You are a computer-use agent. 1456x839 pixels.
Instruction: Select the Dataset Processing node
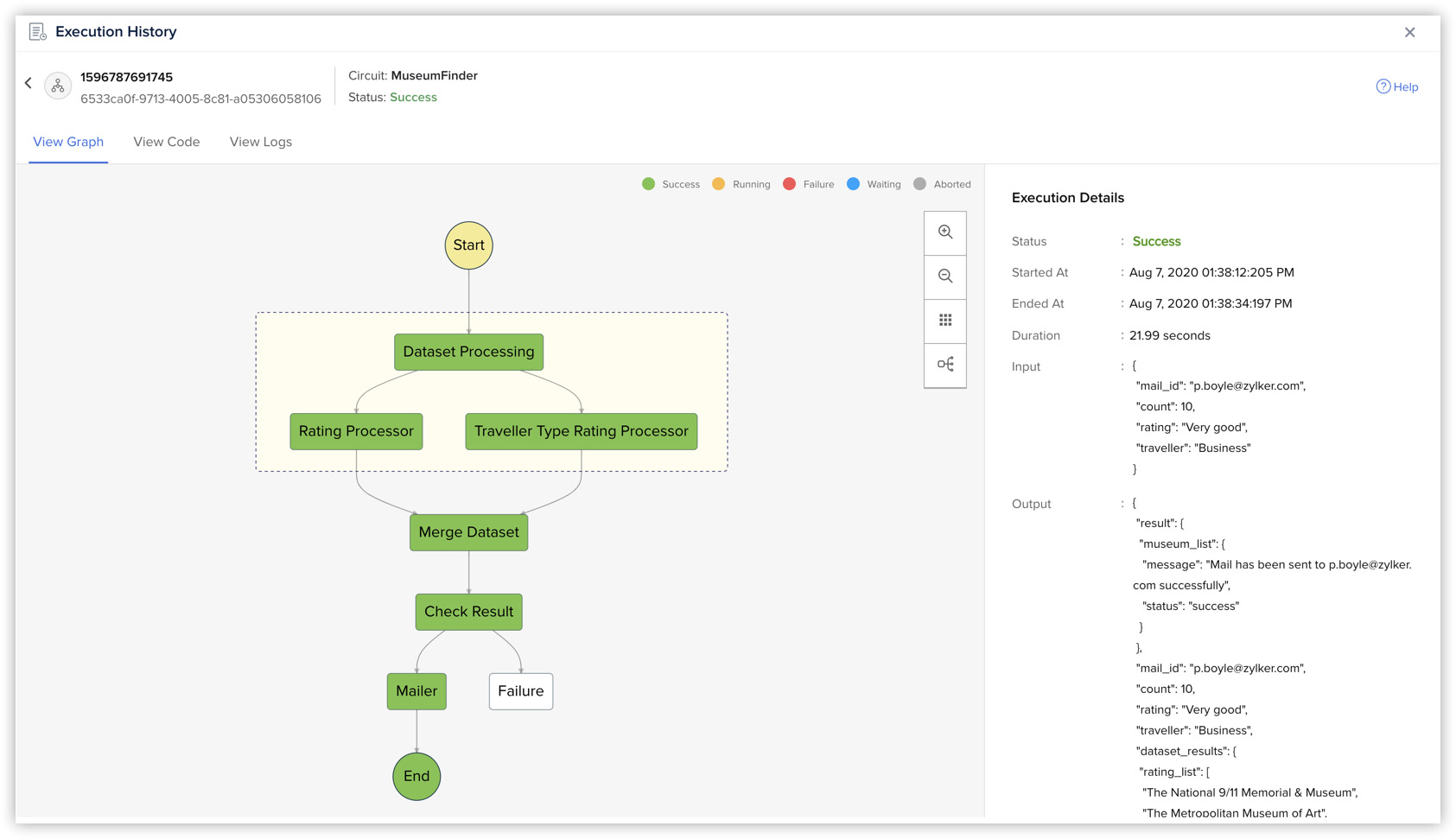[468, 352]
